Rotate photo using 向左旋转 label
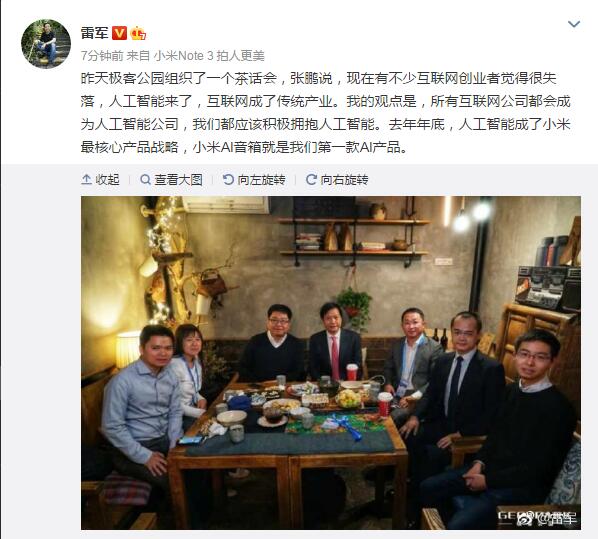This screenshot has height=539, width=598. pos(261,180)
